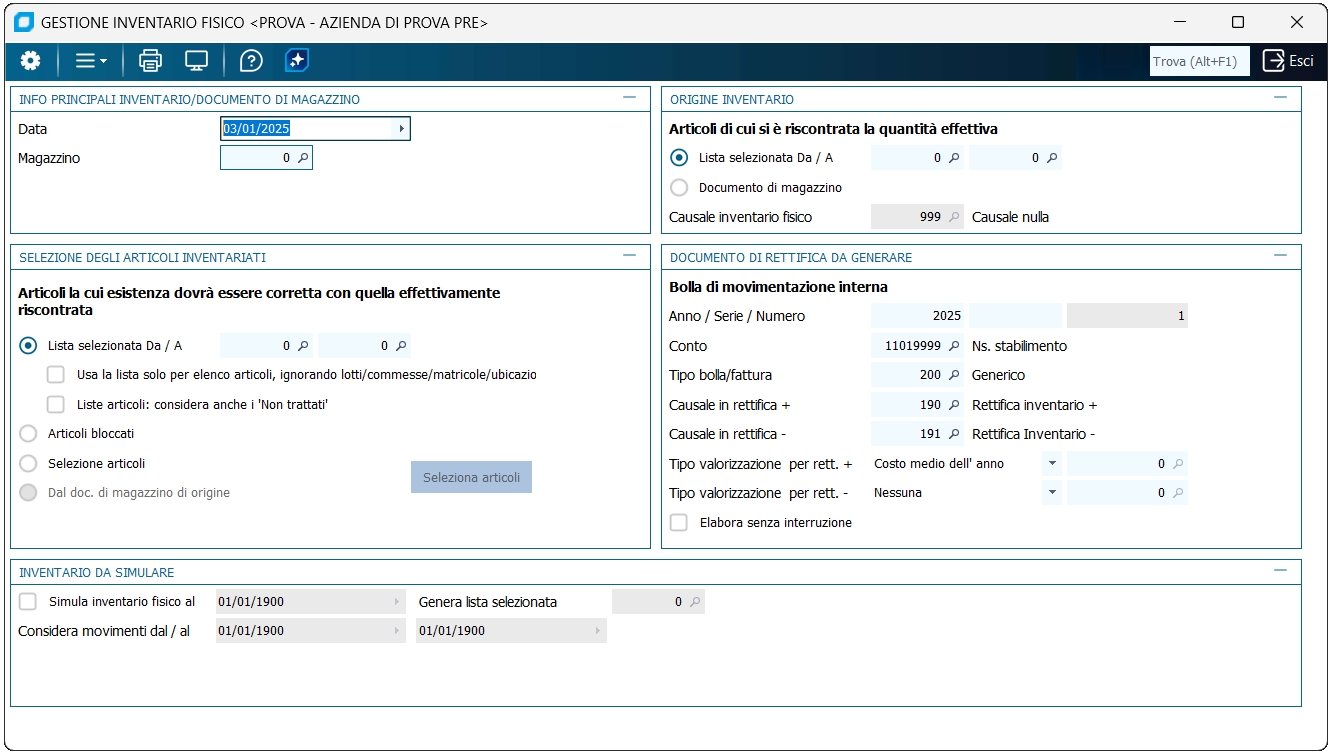
Task: Enable 'Elabora senza interruzione' checkbox
Action: pos(679,522)
